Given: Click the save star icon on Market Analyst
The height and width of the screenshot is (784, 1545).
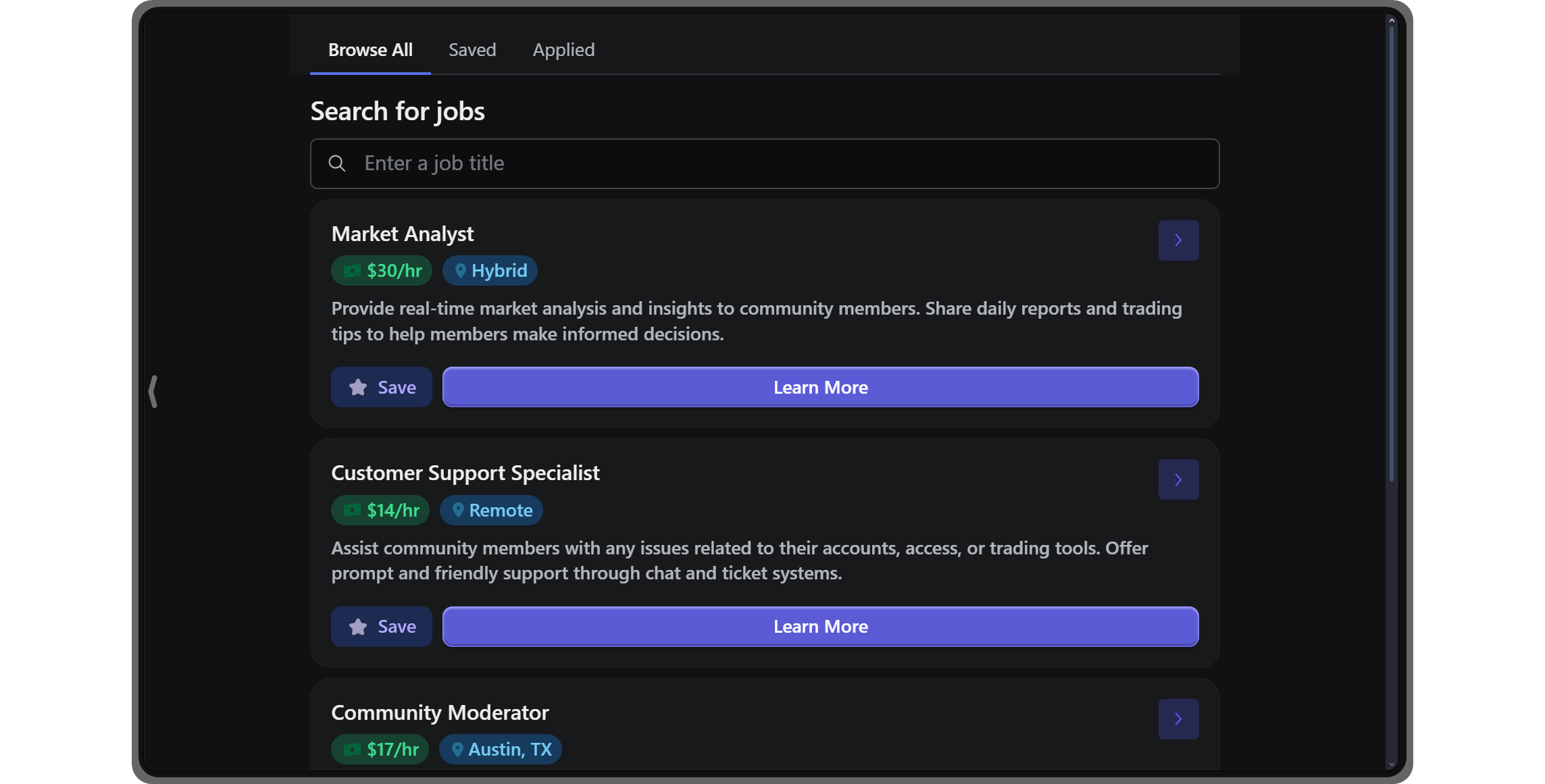Looking at the screenshot, I should point(358,387).
